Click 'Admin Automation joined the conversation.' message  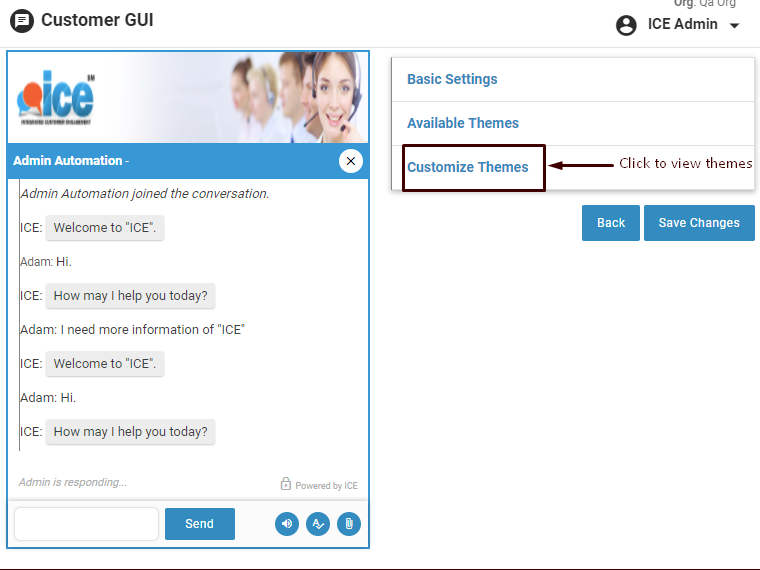coord(144,193)
